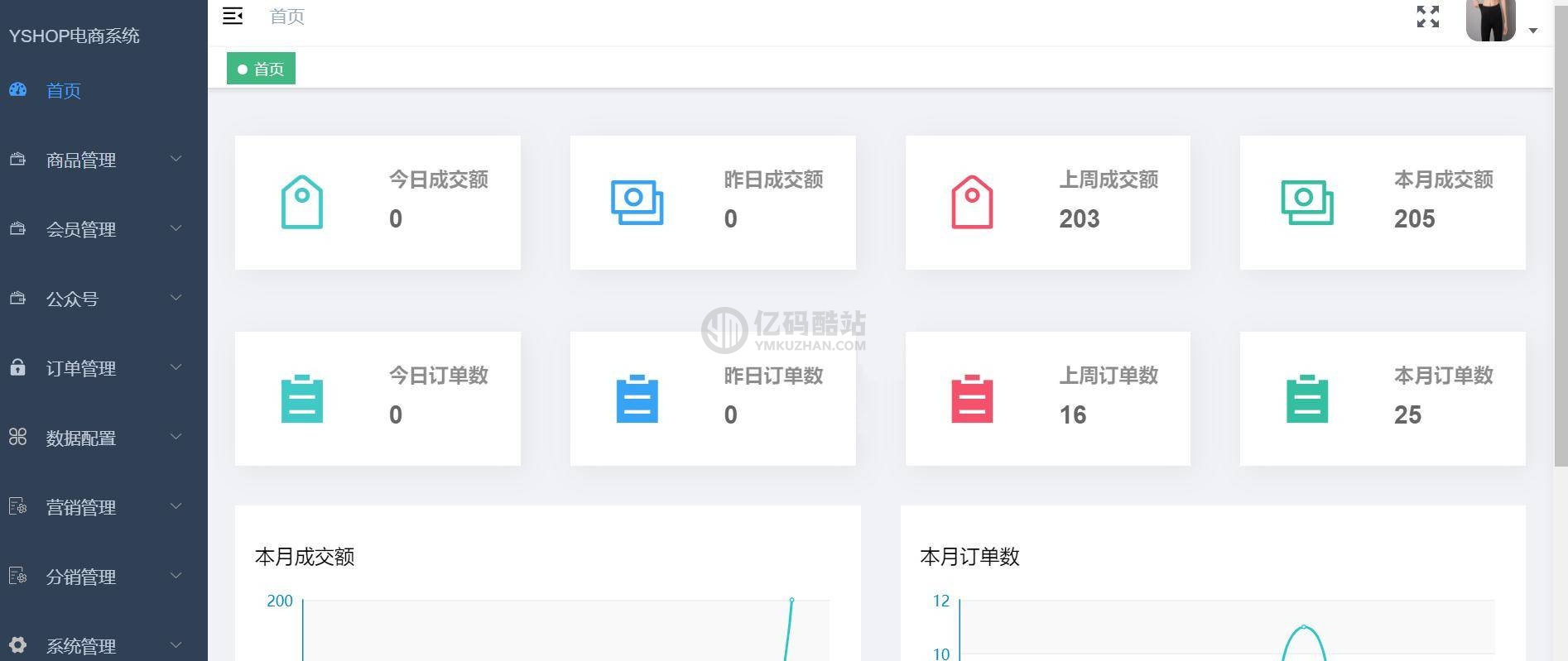This screenshot has width=1568, height=661.
Task: Click dropdown caret beside avatar
Action: 1533,31
